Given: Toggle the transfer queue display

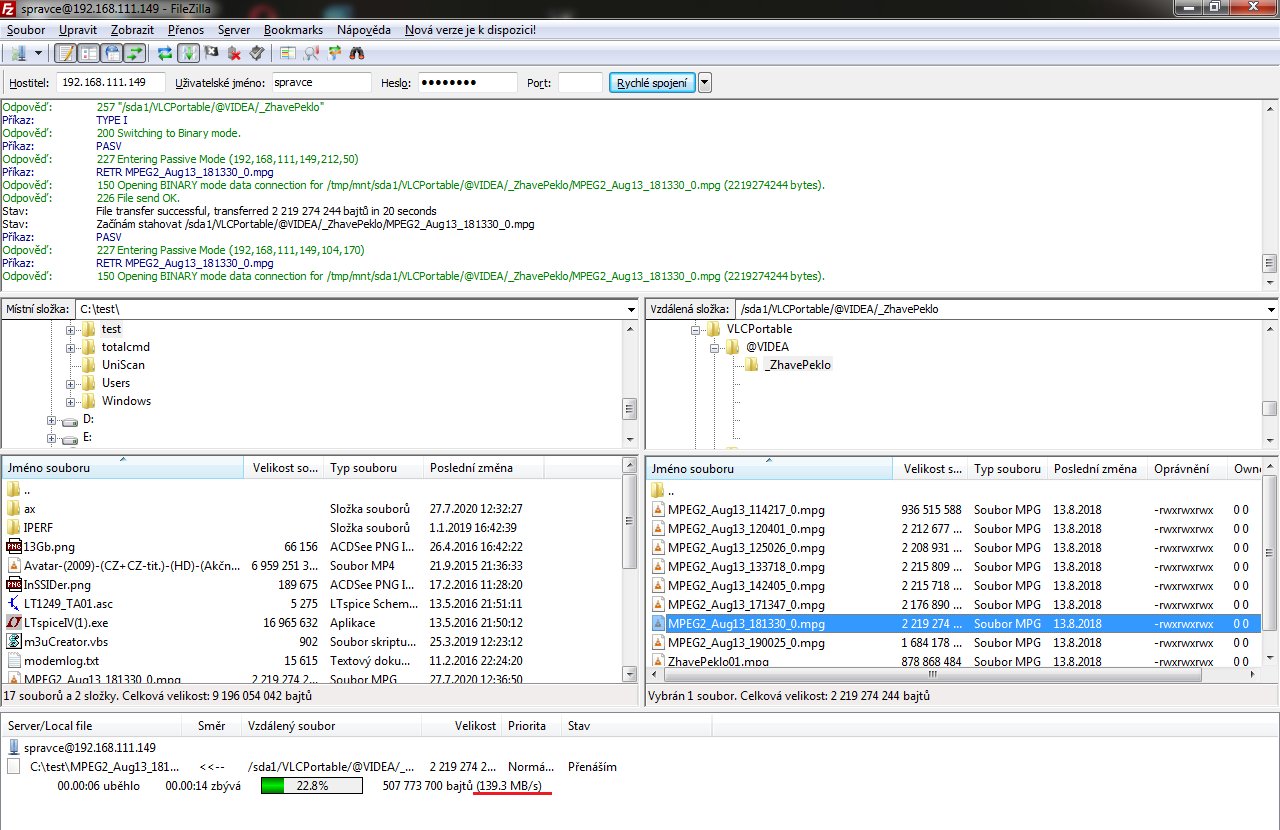Looking at the screenshot, I should 134,53.
